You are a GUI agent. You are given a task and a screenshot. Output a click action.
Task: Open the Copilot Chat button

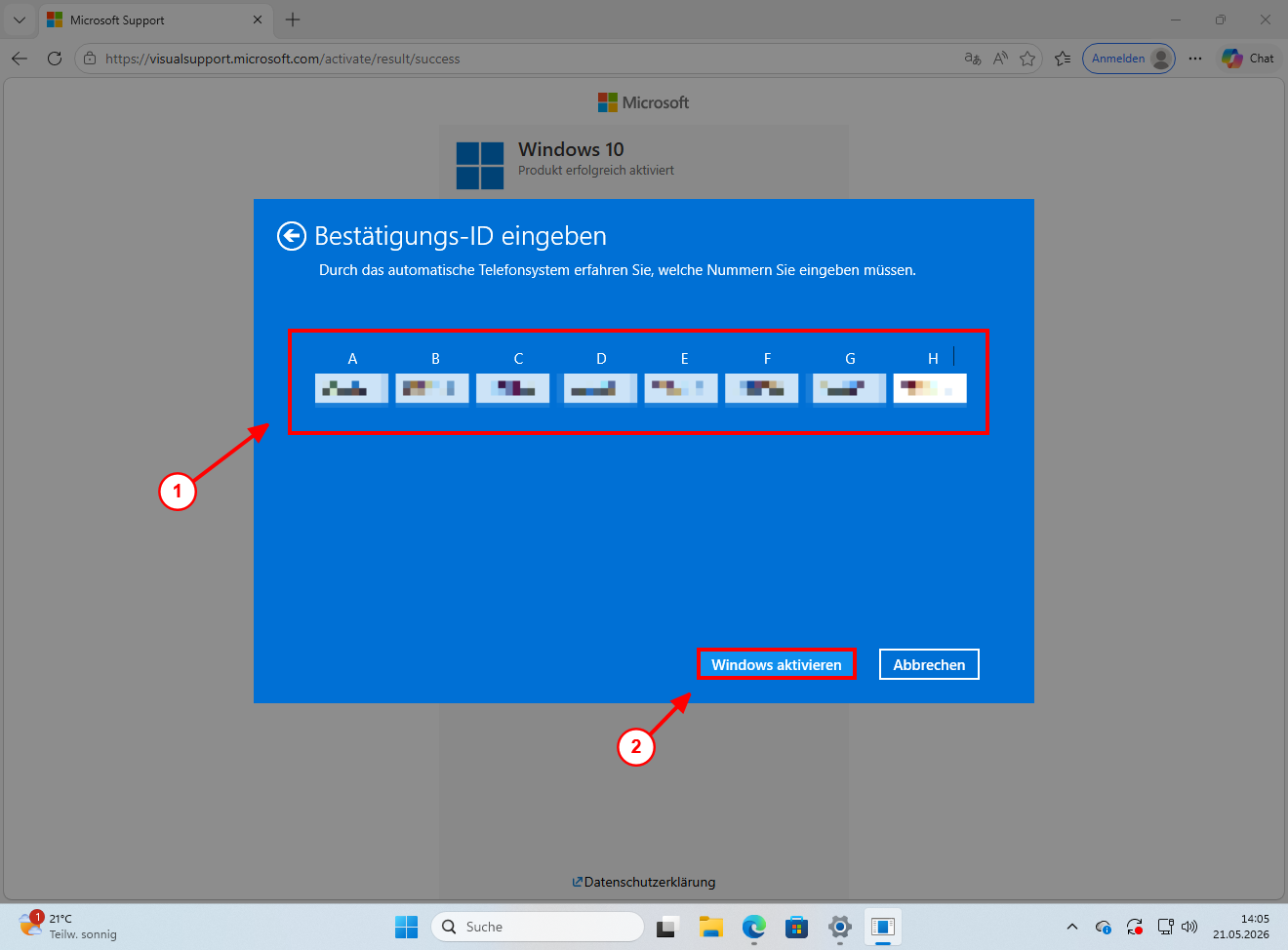point(1248,59)
